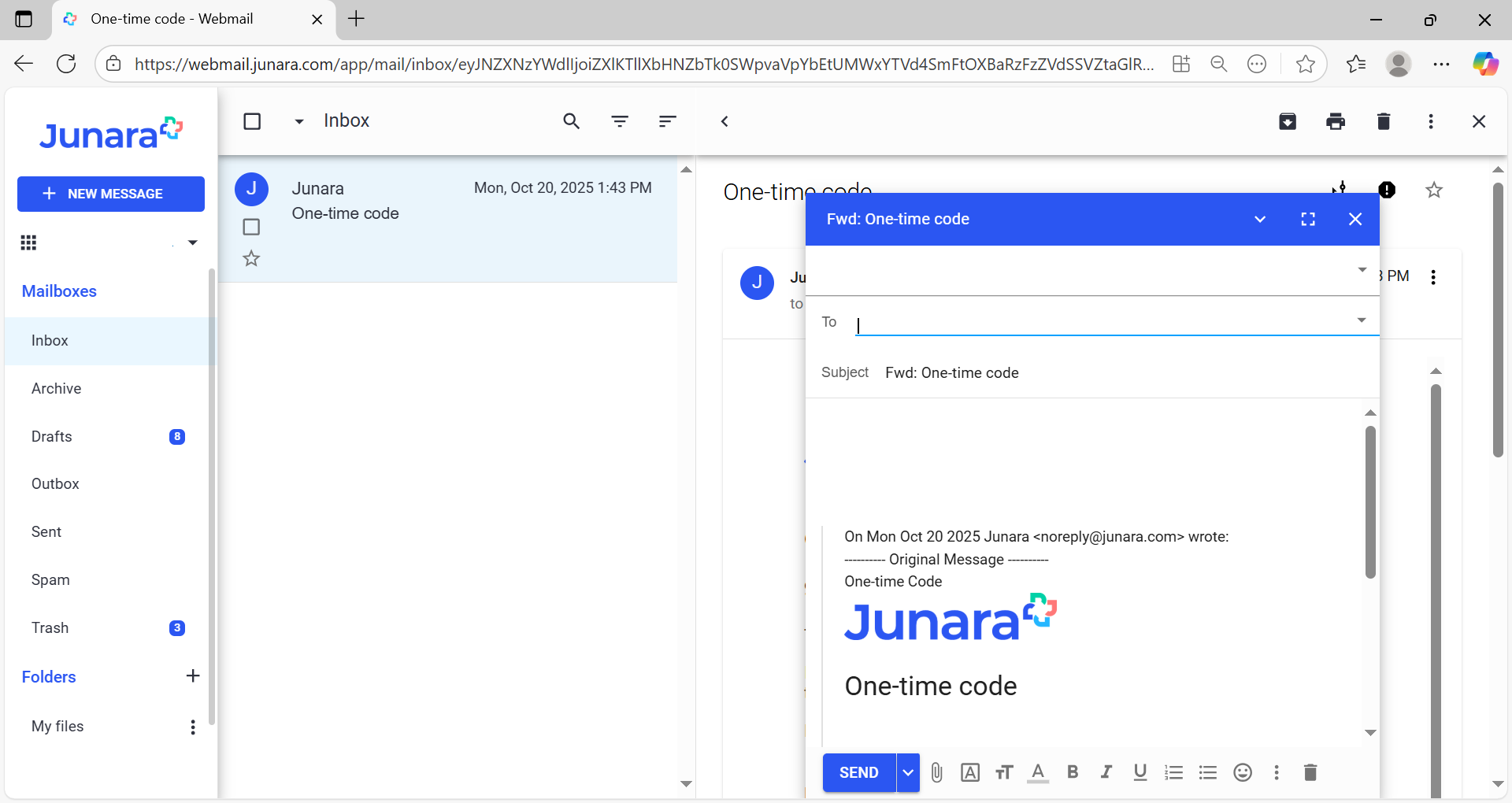Add this page to browser favorites
The image size is (1512, 803).
1306,64
